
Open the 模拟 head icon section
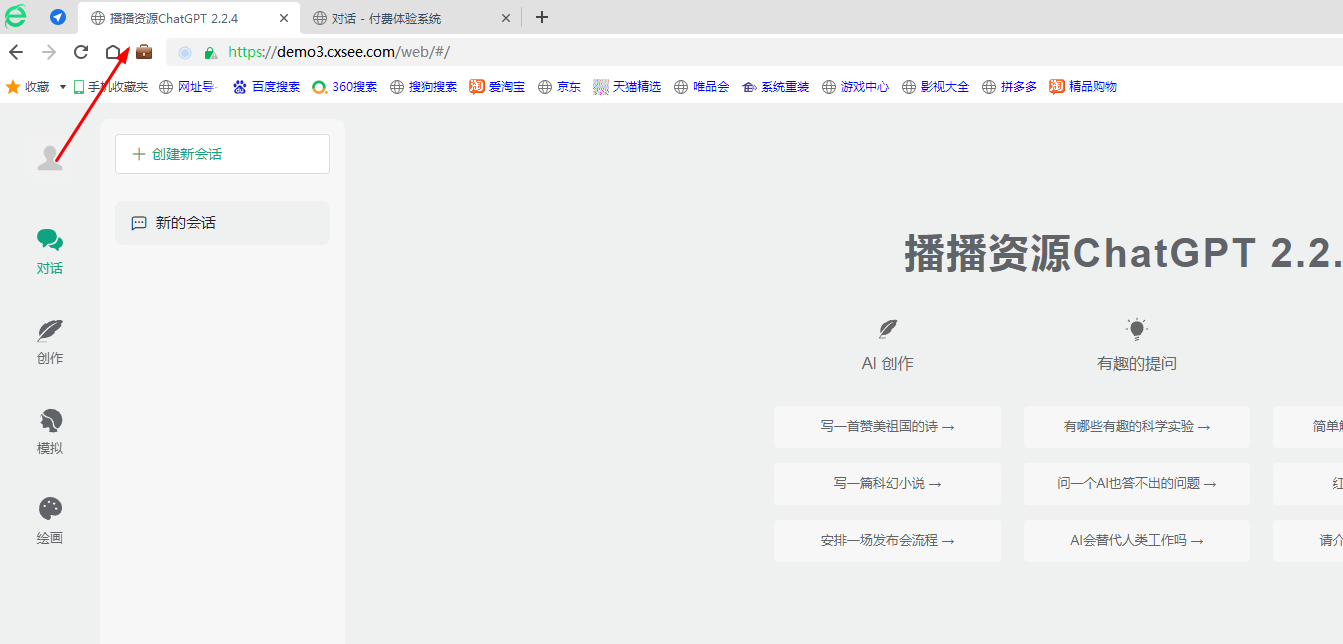[50, 431]
